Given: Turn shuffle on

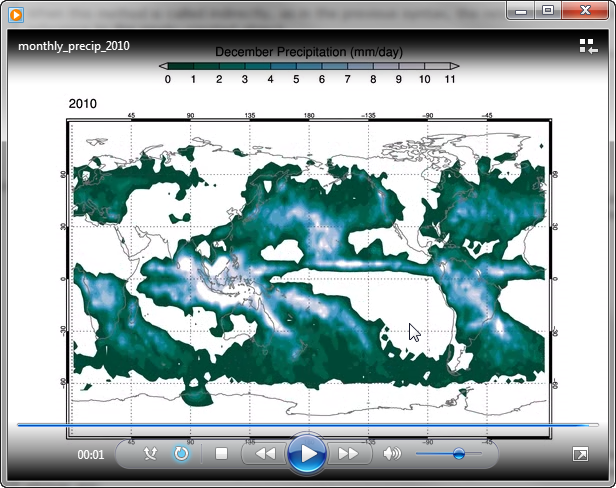Looking at the screenshot, I should tap(151, 454).
